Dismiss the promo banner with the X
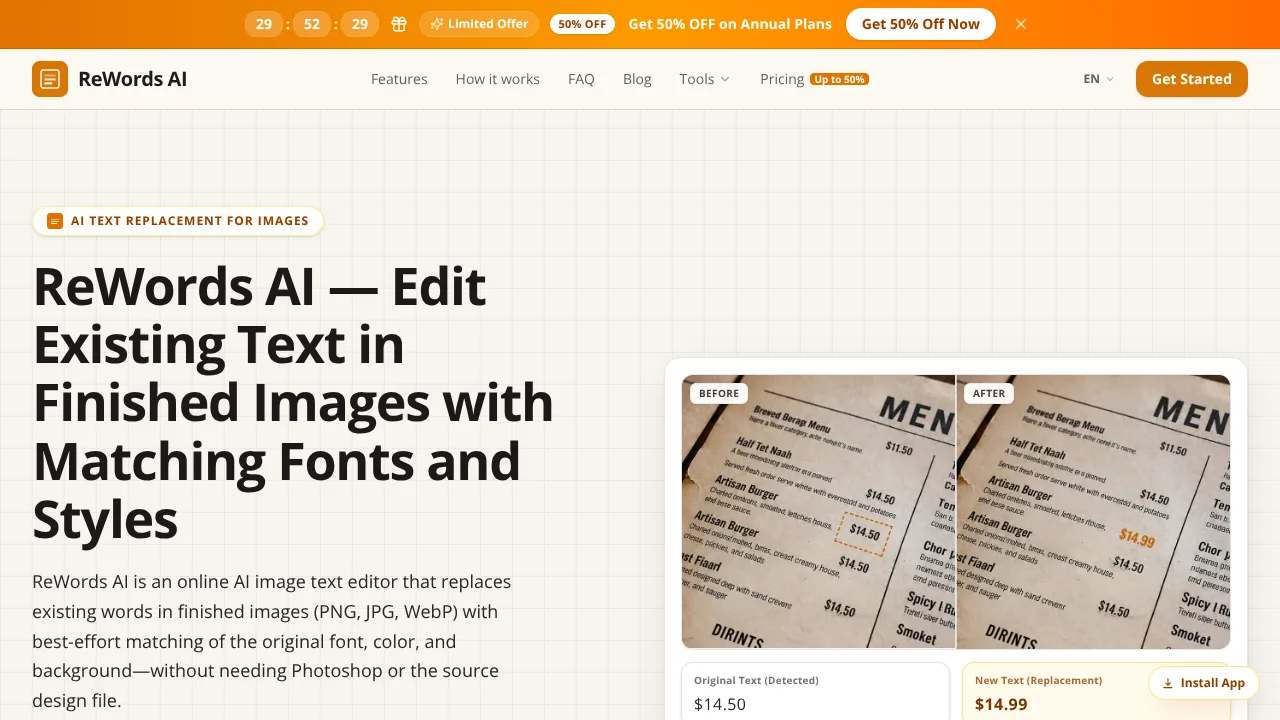The height and width of the screenshot is (720, 1280). [x=1021, y=24]
